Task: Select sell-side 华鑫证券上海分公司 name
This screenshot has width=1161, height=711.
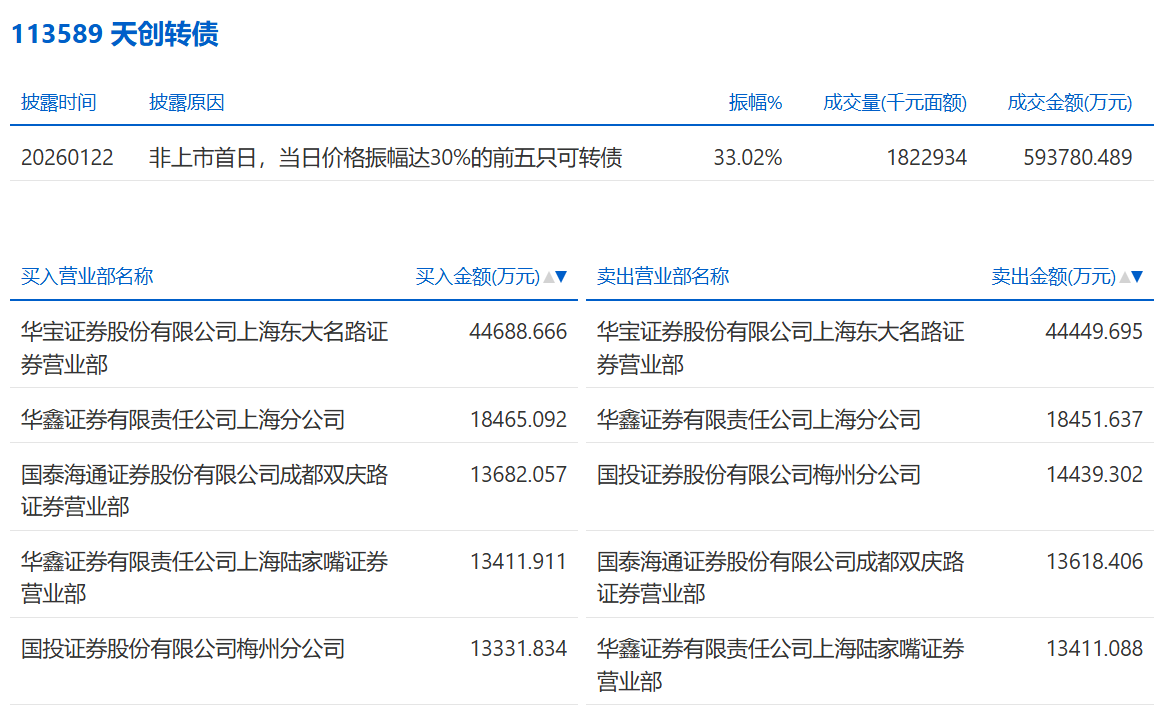Action: tap(759, 420)
